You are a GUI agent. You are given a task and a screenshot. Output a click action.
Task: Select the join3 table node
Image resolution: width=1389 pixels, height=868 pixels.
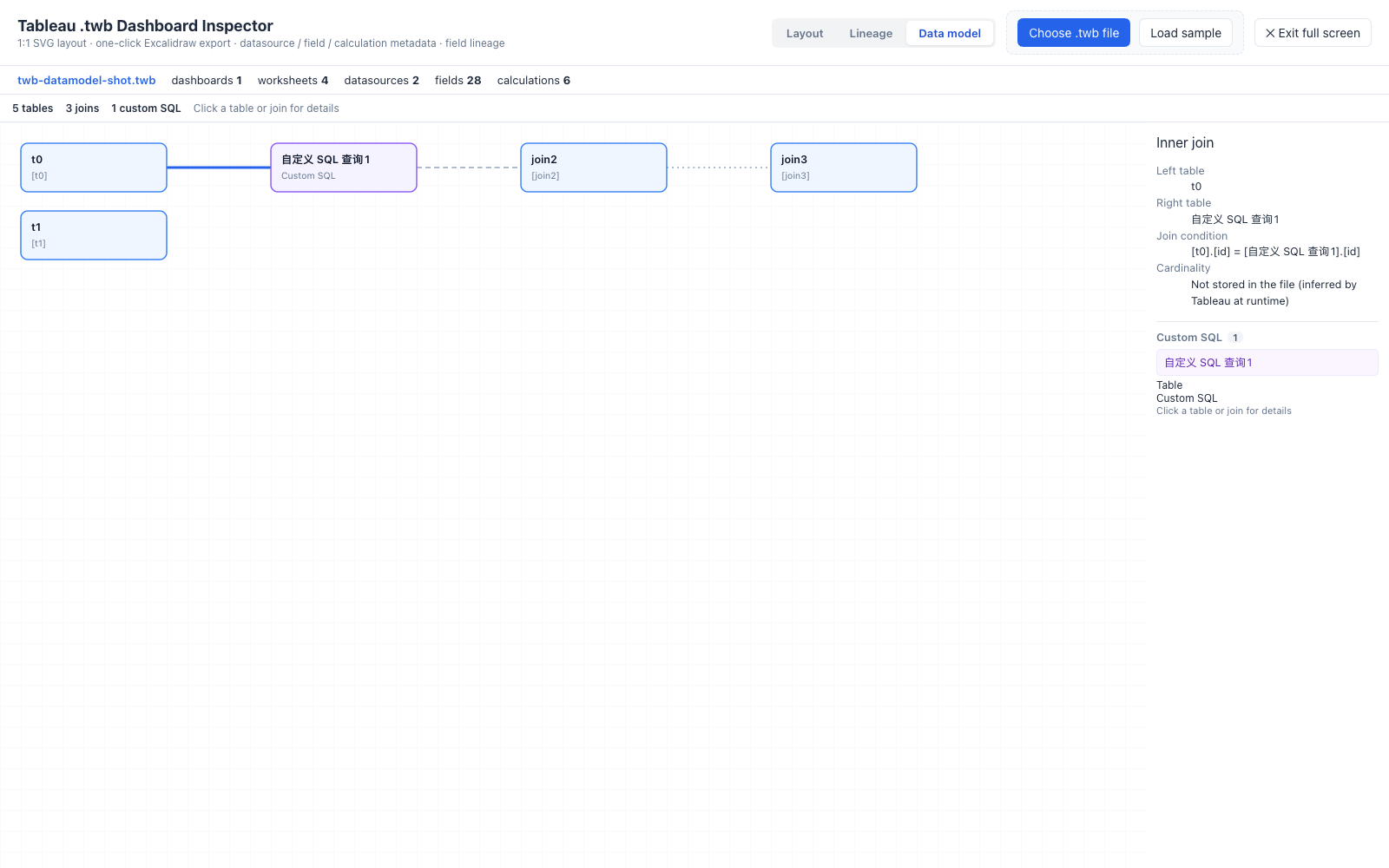point(844,168)
